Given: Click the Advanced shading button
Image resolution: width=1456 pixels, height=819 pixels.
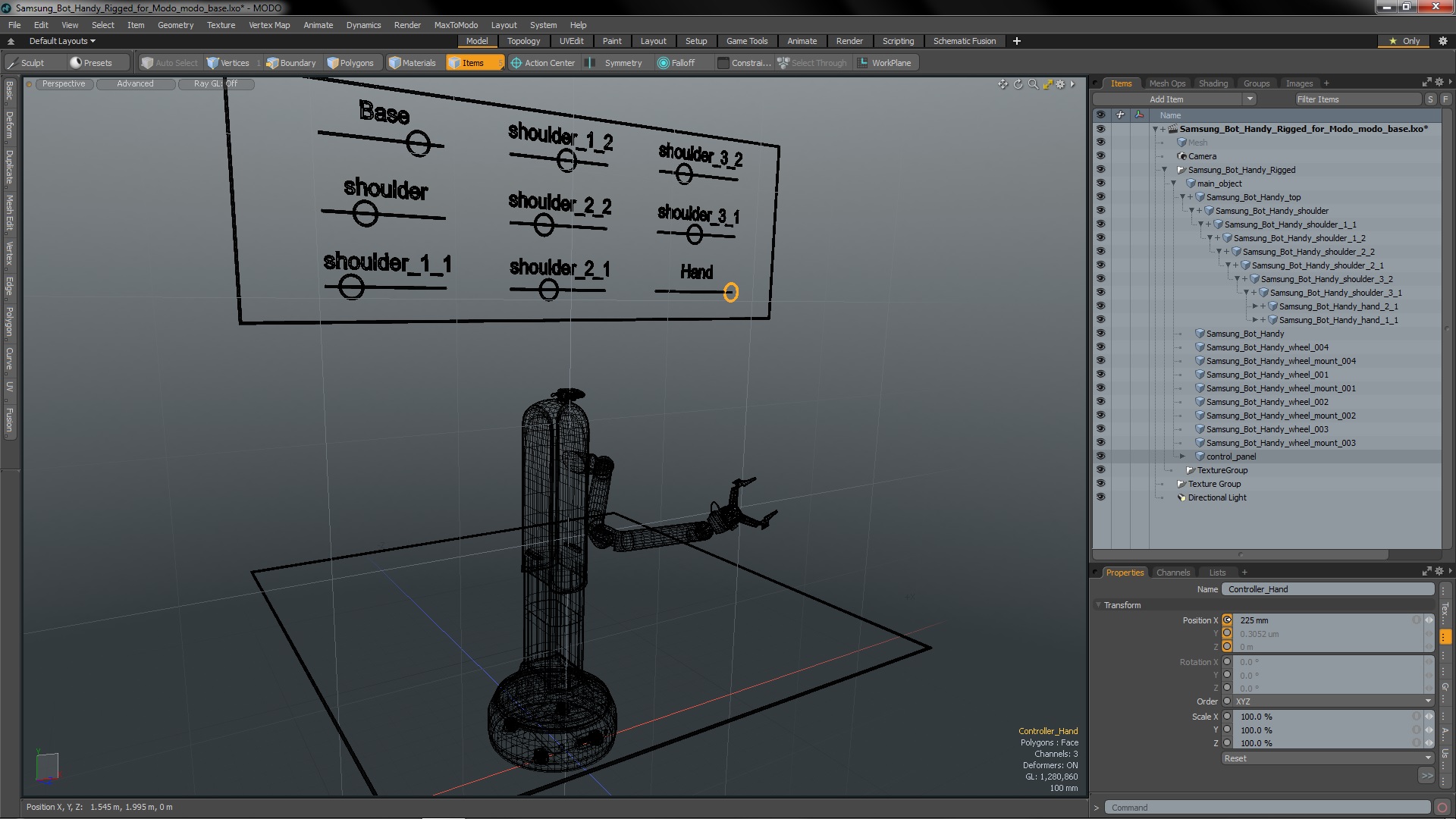Looking at the screenshot, I should point(135,84).
